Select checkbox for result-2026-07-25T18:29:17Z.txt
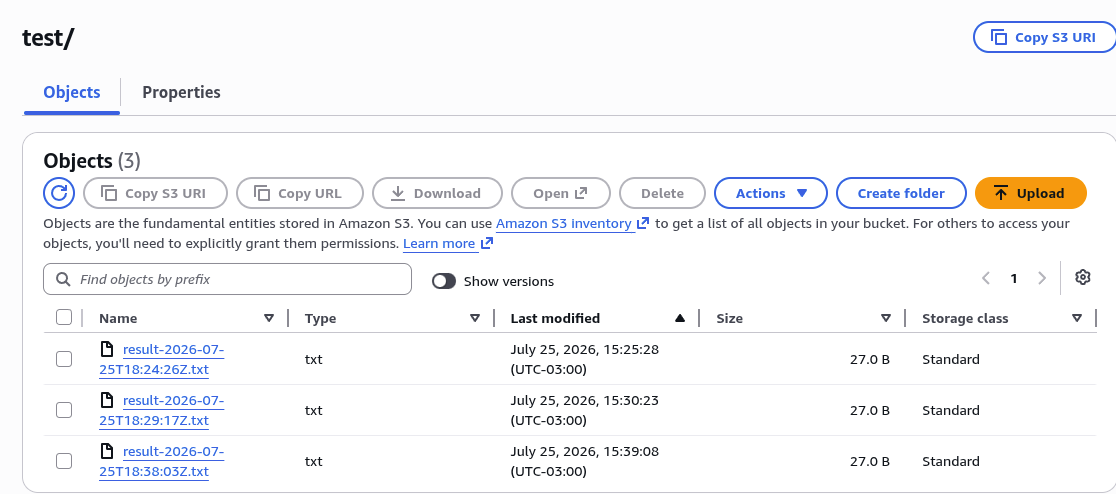The width and height of the screenshot is (1116, 494). point(64,410)
